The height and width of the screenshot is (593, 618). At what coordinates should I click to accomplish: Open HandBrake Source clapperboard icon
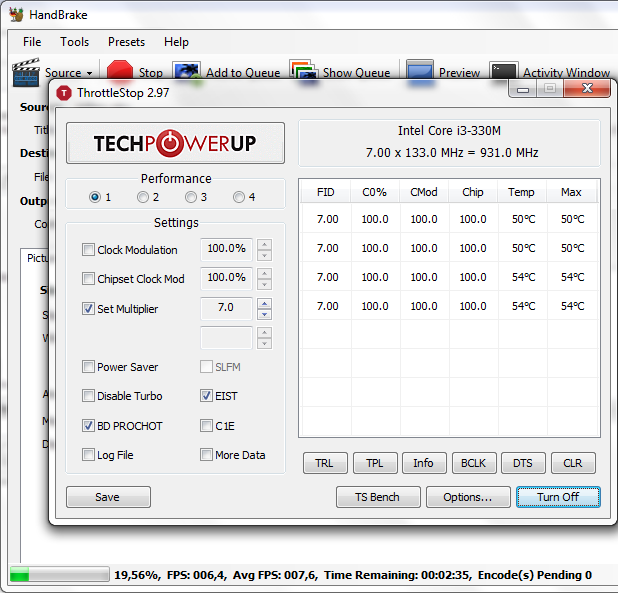point(26,72)
